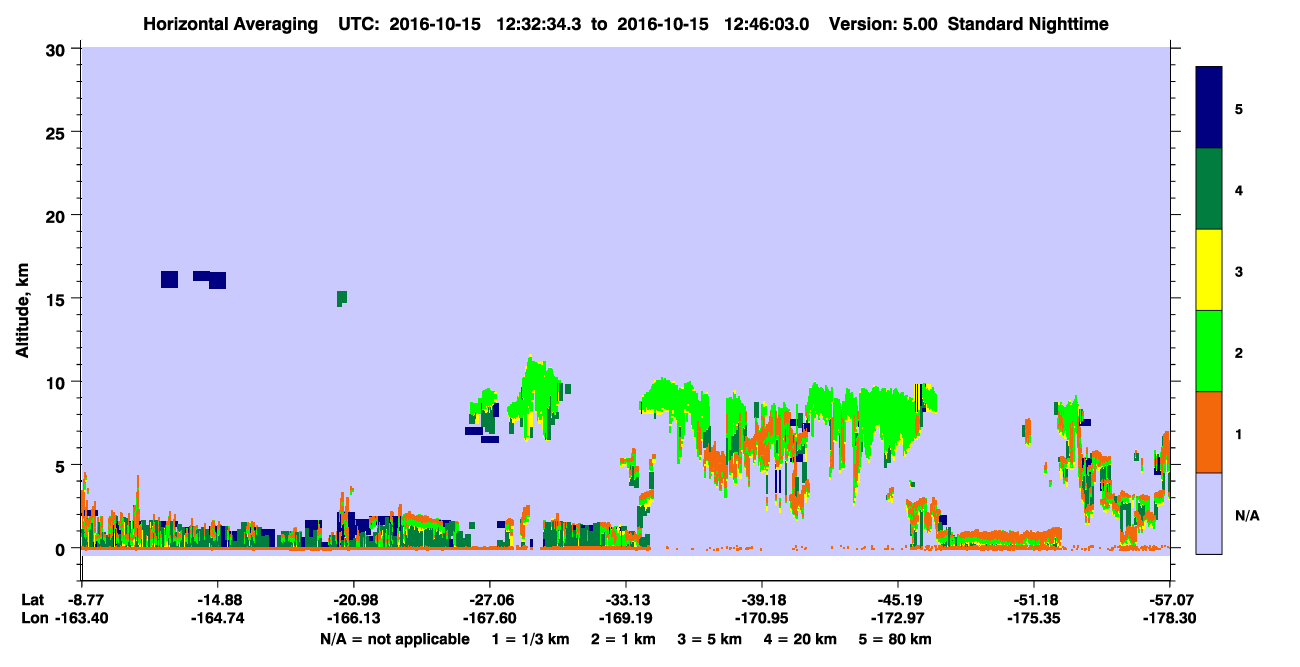Click the longitude value '-167.60'

click(489, 618)
